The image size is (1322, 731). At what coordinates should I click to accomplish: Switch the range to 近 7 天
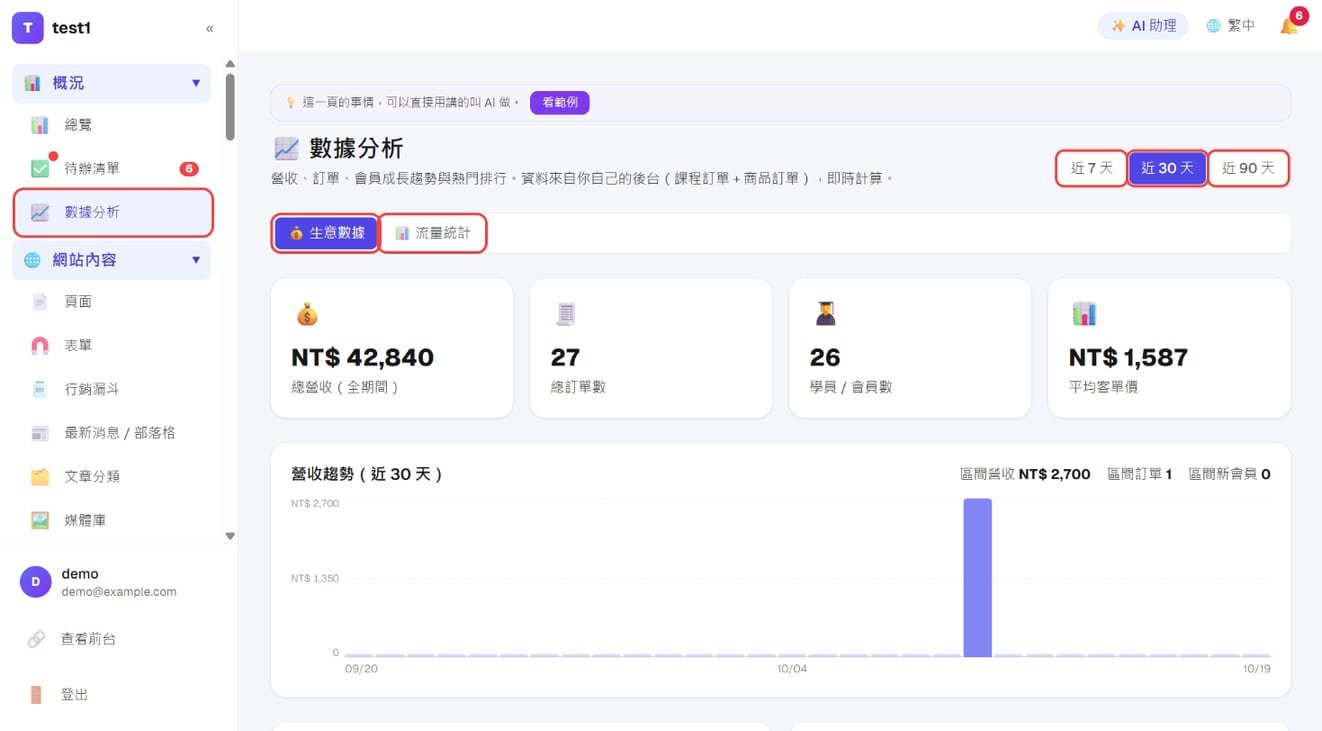click(1091, 168)
